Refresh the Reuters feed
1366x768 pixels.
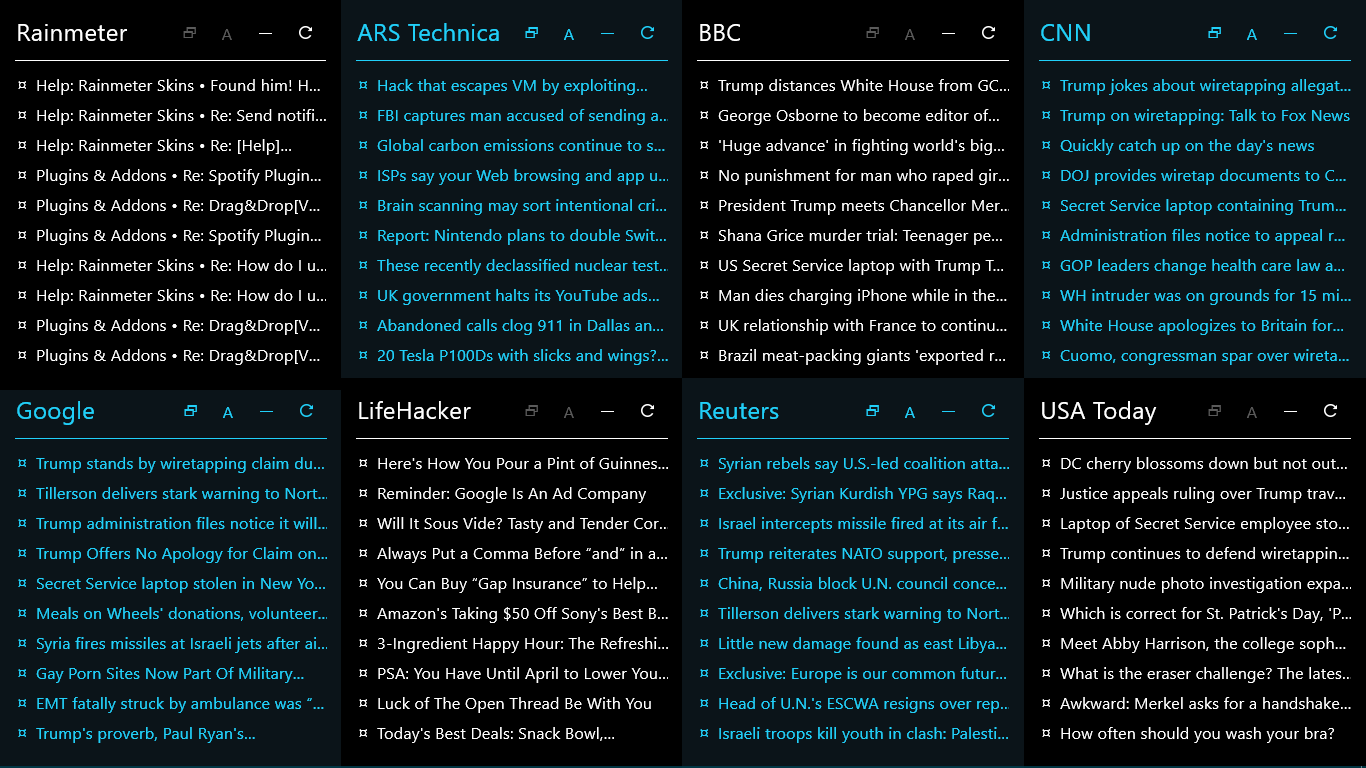pos(989,411)
